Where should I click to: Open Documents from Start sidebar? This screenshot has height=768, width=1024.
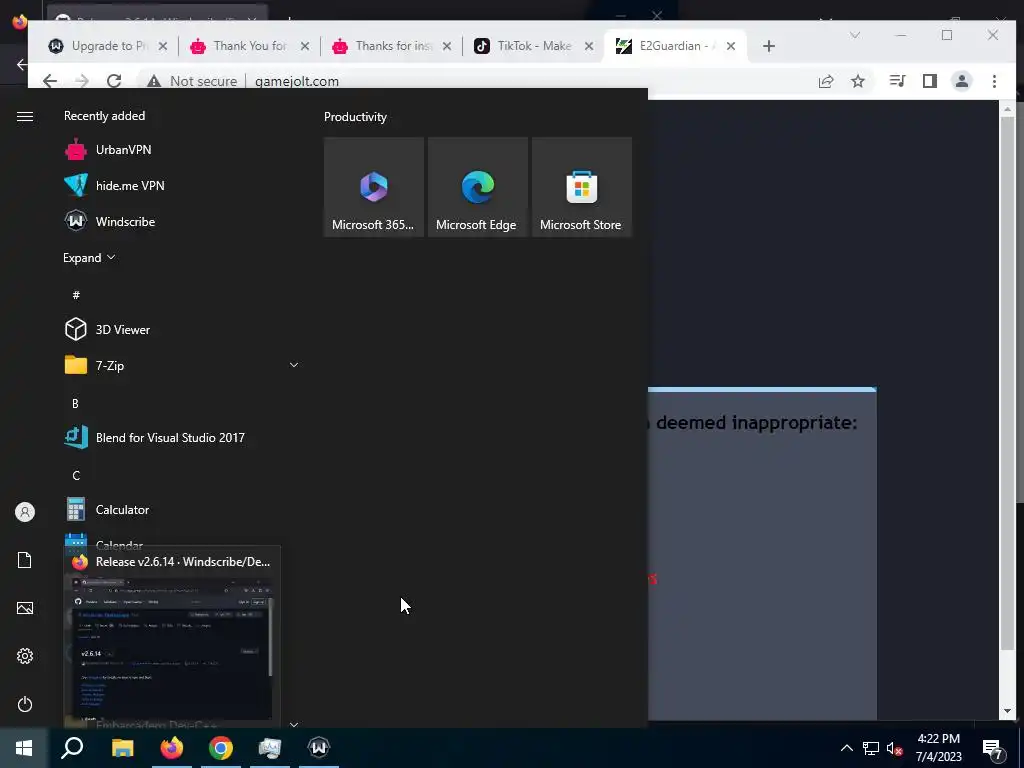pyautogui.click(x=25, y=560)
